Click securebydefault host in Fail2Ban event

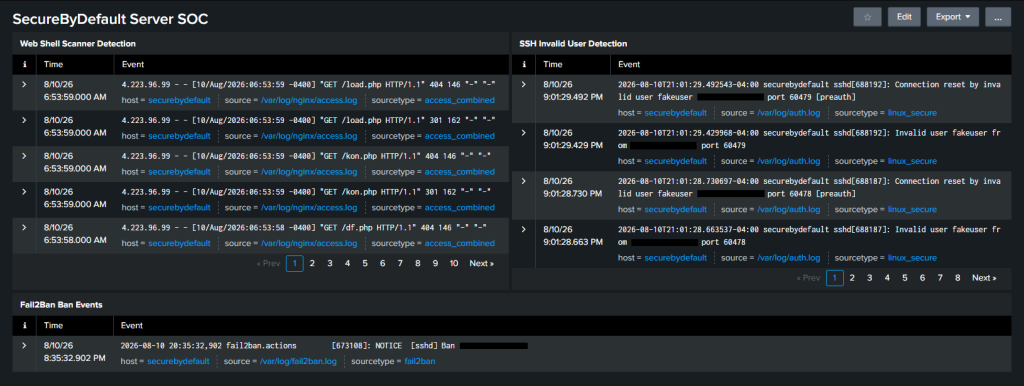pyautogui.click(x=178, y=361)
